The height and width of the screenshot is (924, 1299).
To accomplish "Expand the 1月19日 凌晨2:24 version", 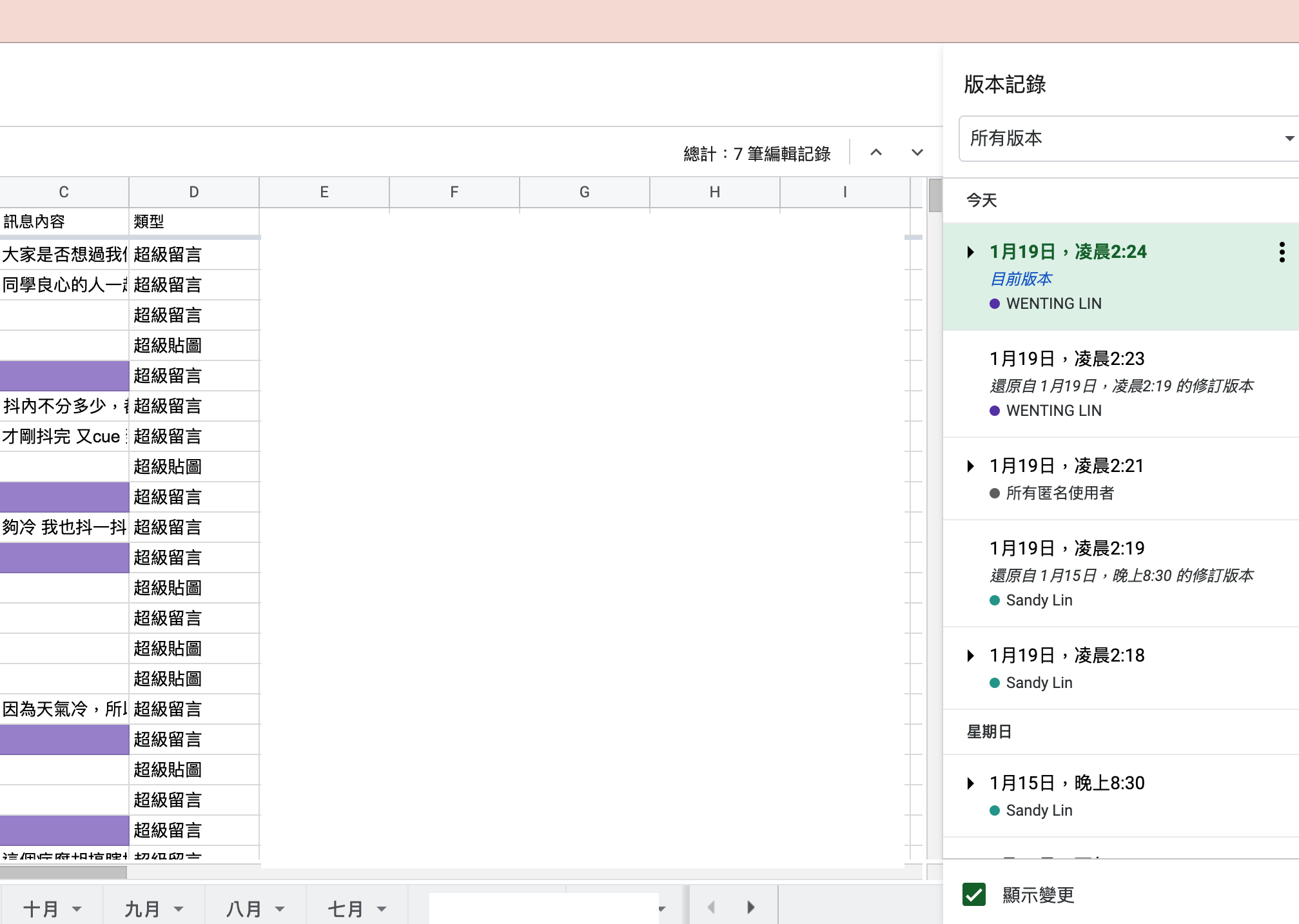I will point(971,252).
